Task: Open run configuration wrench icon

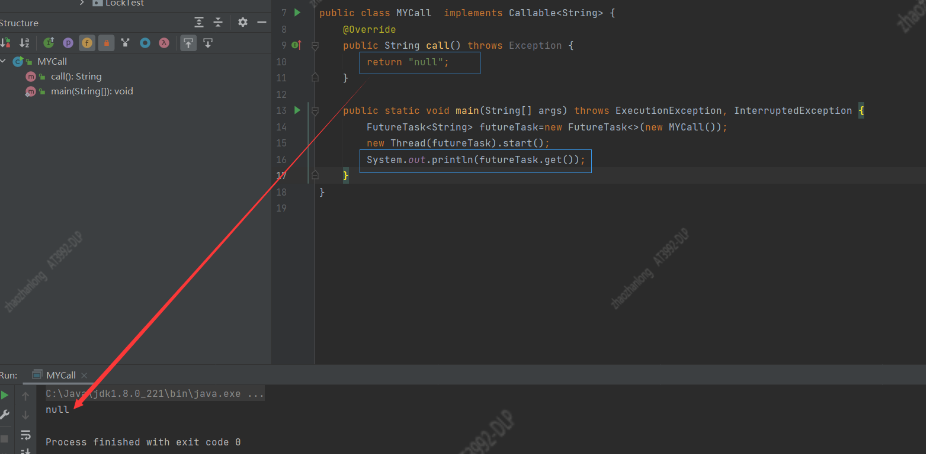Action: click(x=5, y=416)
